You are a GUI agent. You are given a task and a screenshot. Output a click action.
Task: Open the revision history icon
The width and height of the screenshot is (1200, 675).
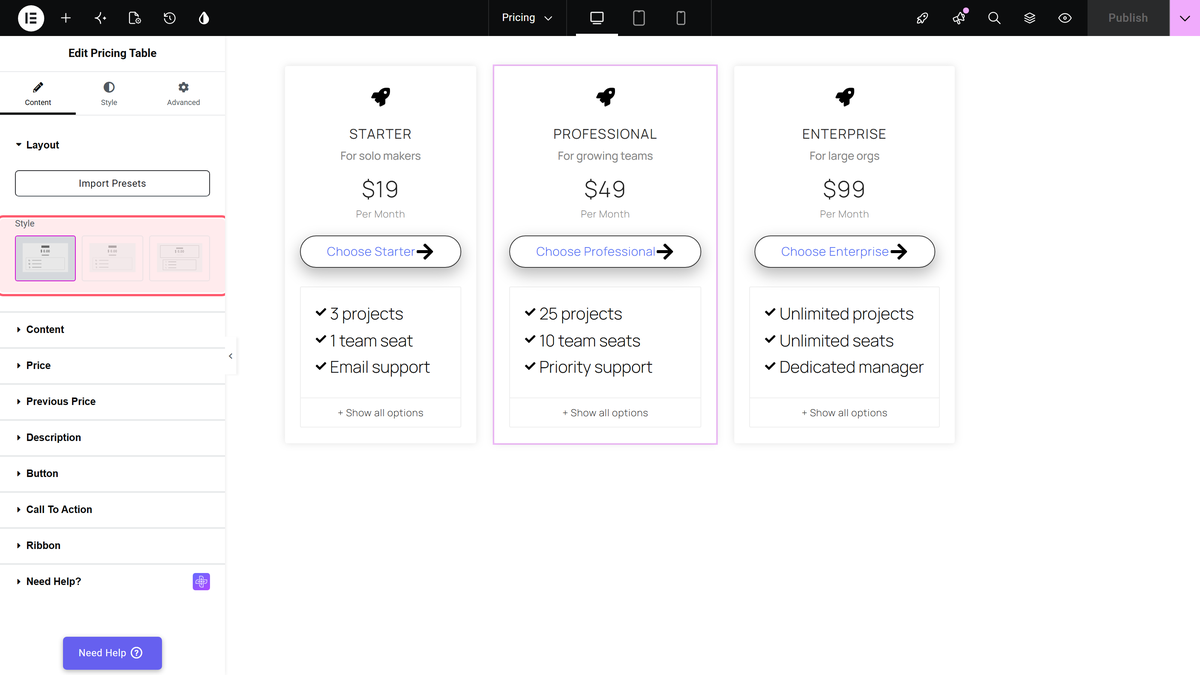click(x=170, y=18)
